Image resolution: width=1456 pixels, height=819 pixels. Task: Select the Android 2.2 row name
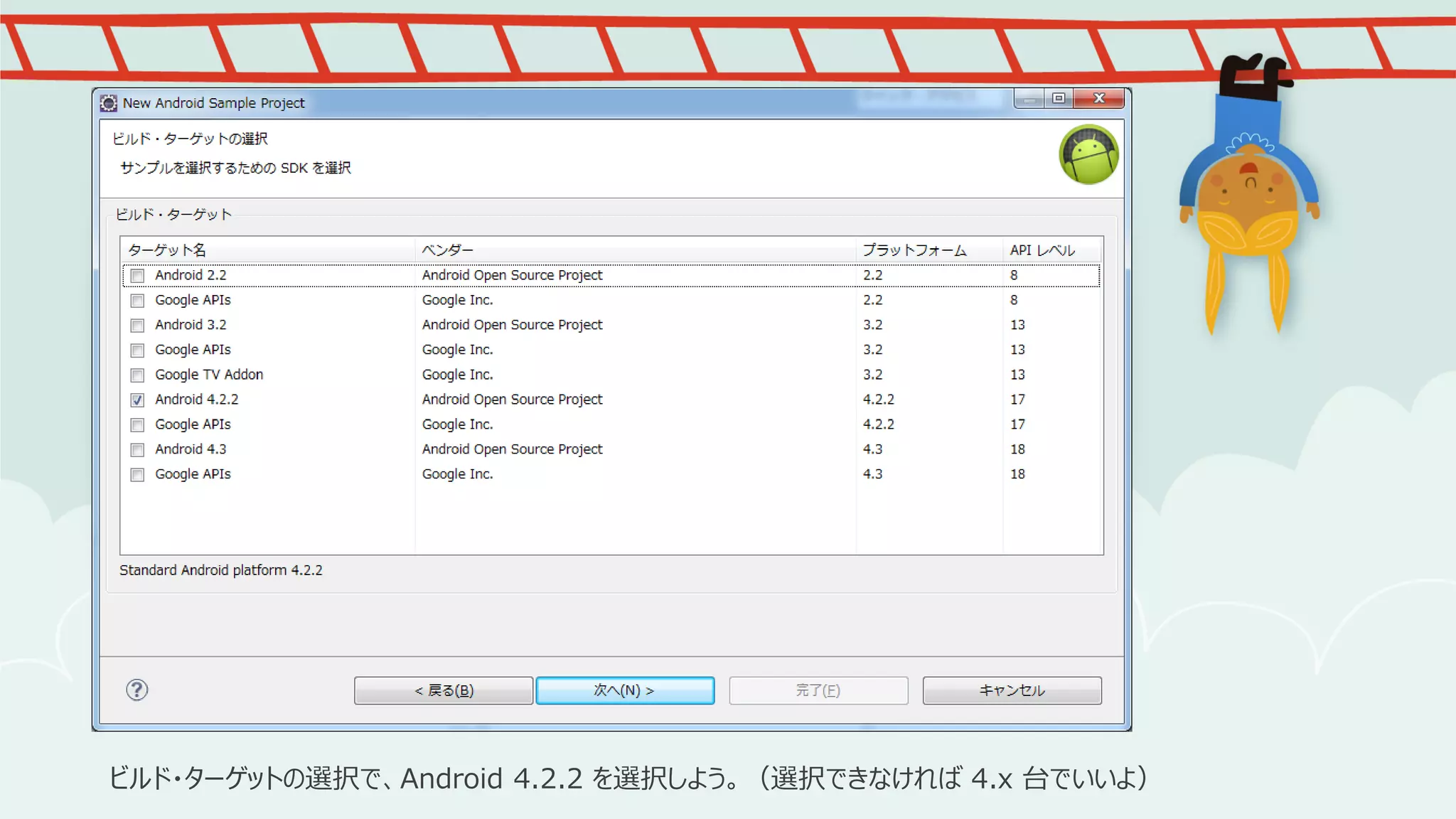coord(191,275)
